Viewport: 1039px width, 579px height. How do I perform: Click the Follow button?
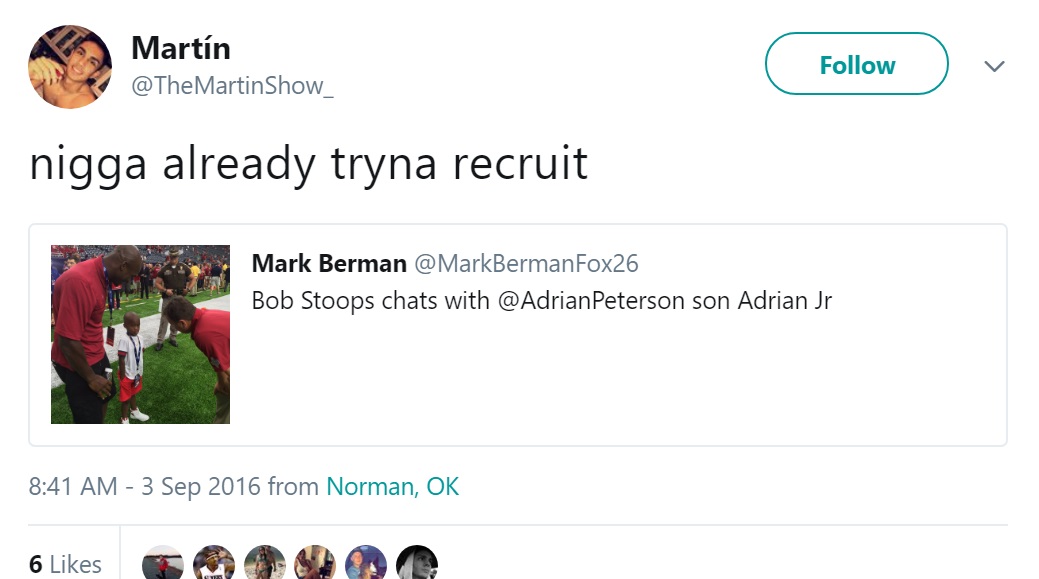pos(856,64)
